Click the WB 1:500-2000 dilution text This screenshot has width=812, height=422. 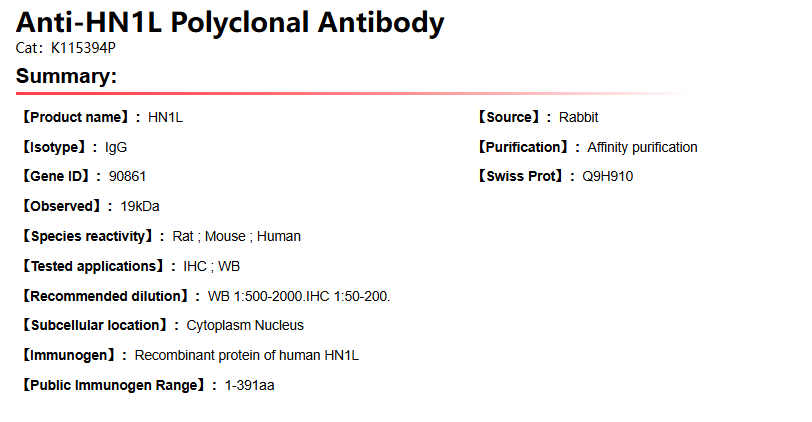coord(255,296)
